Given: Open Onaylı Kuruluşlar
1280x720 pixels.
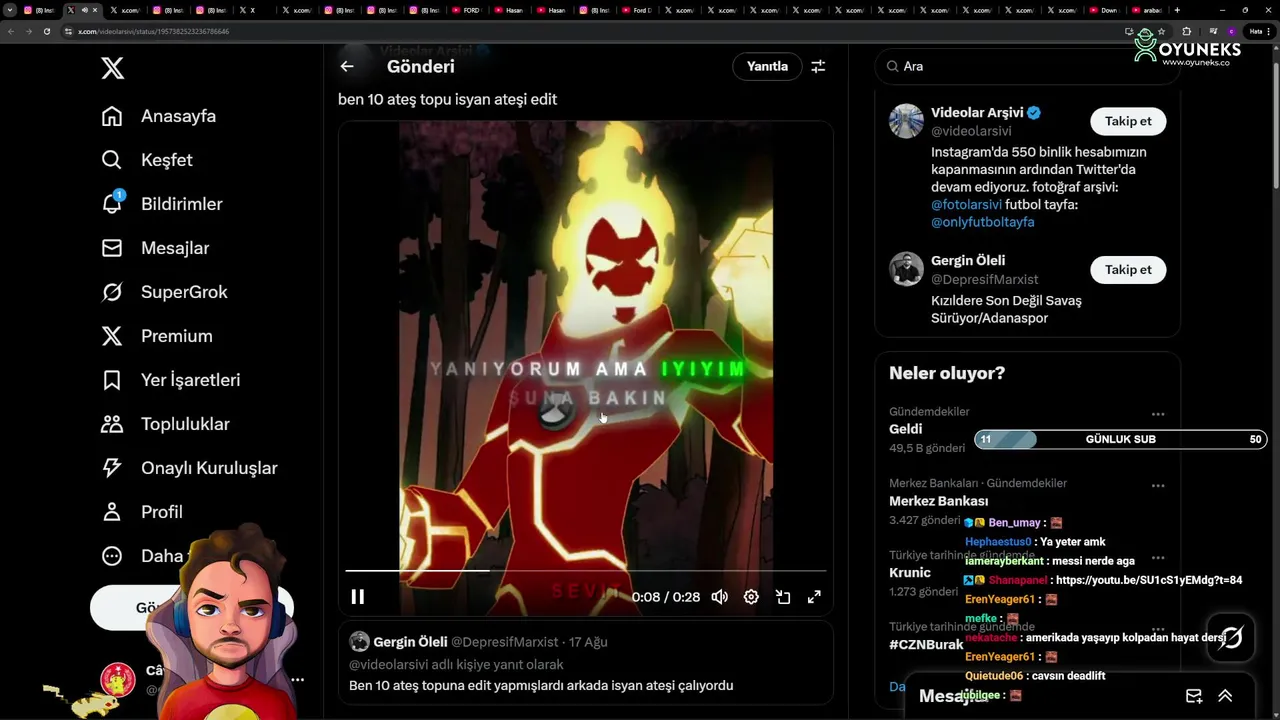Looking at the screenshot, I should pos(190,468).
